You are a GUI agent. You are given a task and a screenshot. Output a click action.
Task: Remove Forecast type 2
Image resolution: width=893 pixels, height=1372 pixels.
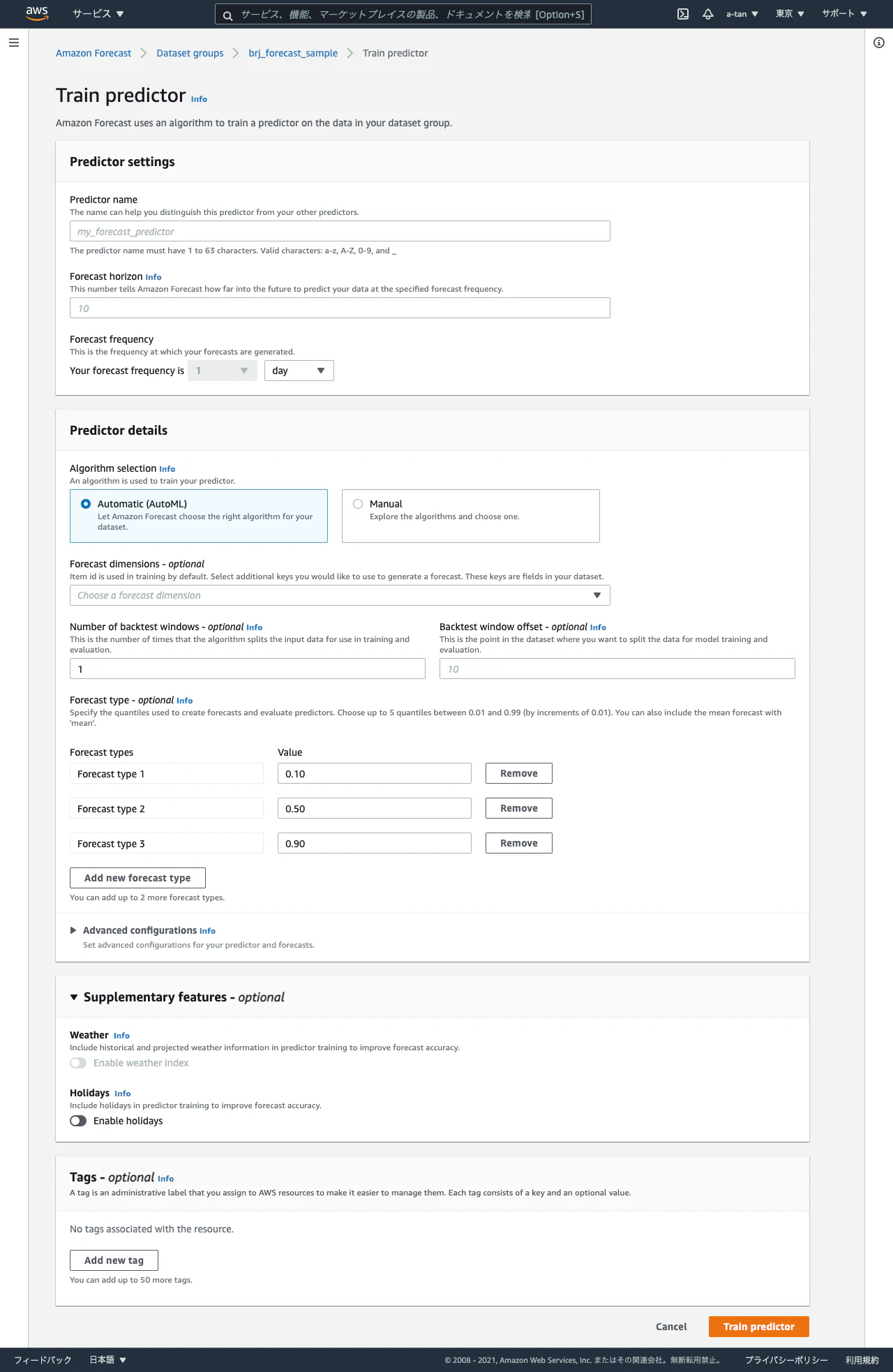click(x=519, y=808)
